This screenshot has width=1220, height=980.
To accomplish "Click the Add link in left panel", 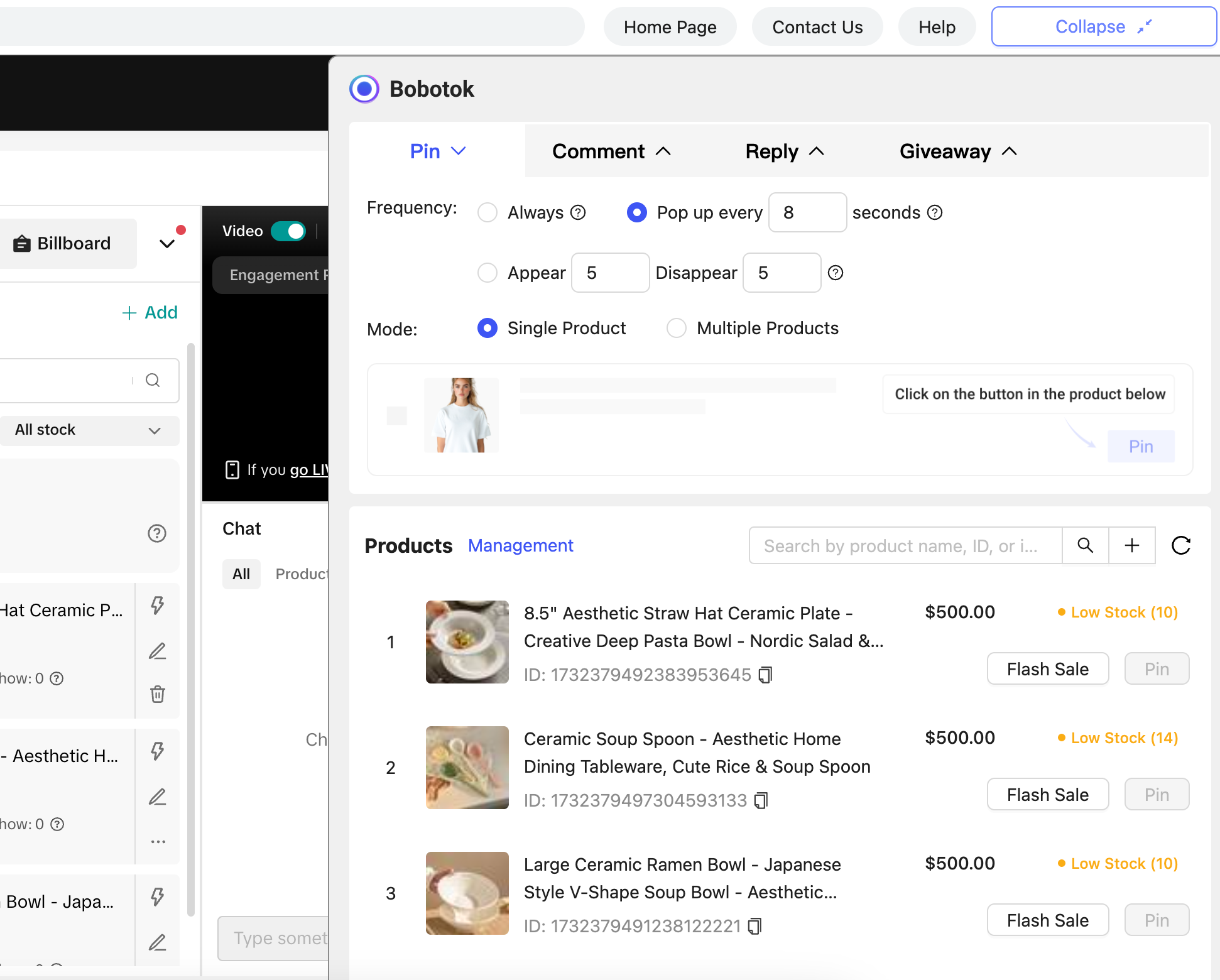I will pyautogui.click(x=150, y=312).
